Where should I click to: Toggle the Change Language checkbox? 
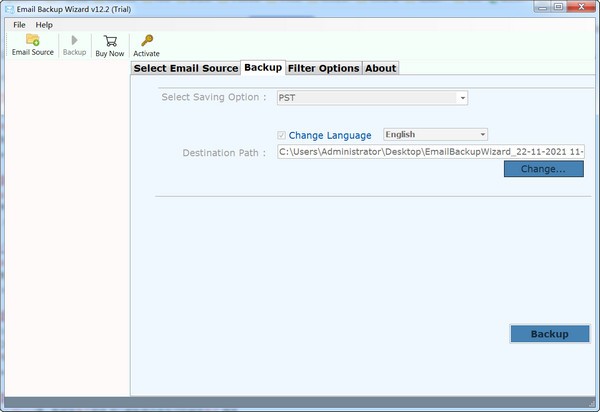pyautogui.click(x=281, y=135)
